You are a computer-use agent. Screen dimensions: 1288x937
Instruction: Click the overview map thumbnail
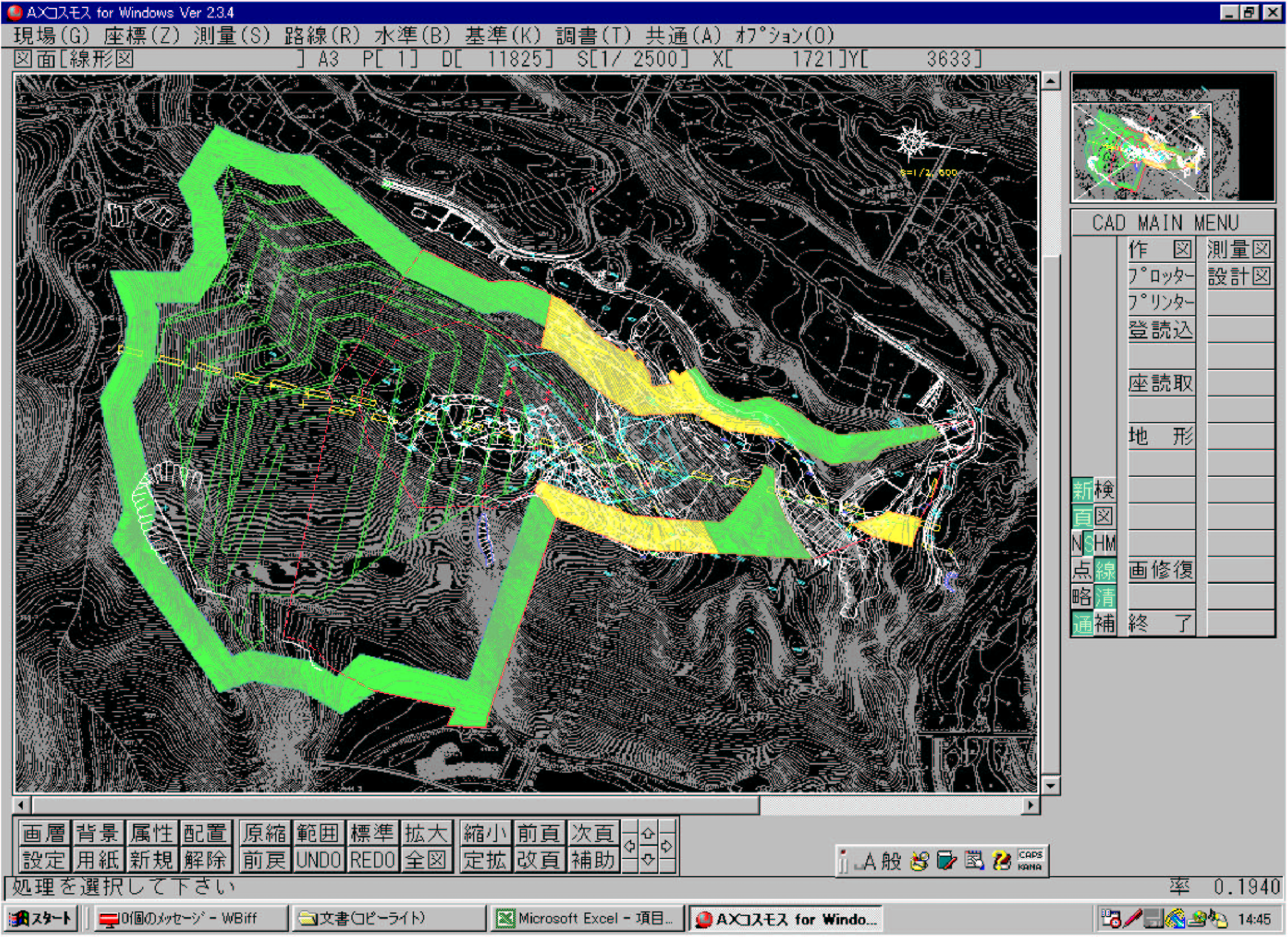[x=1173, y=137]
